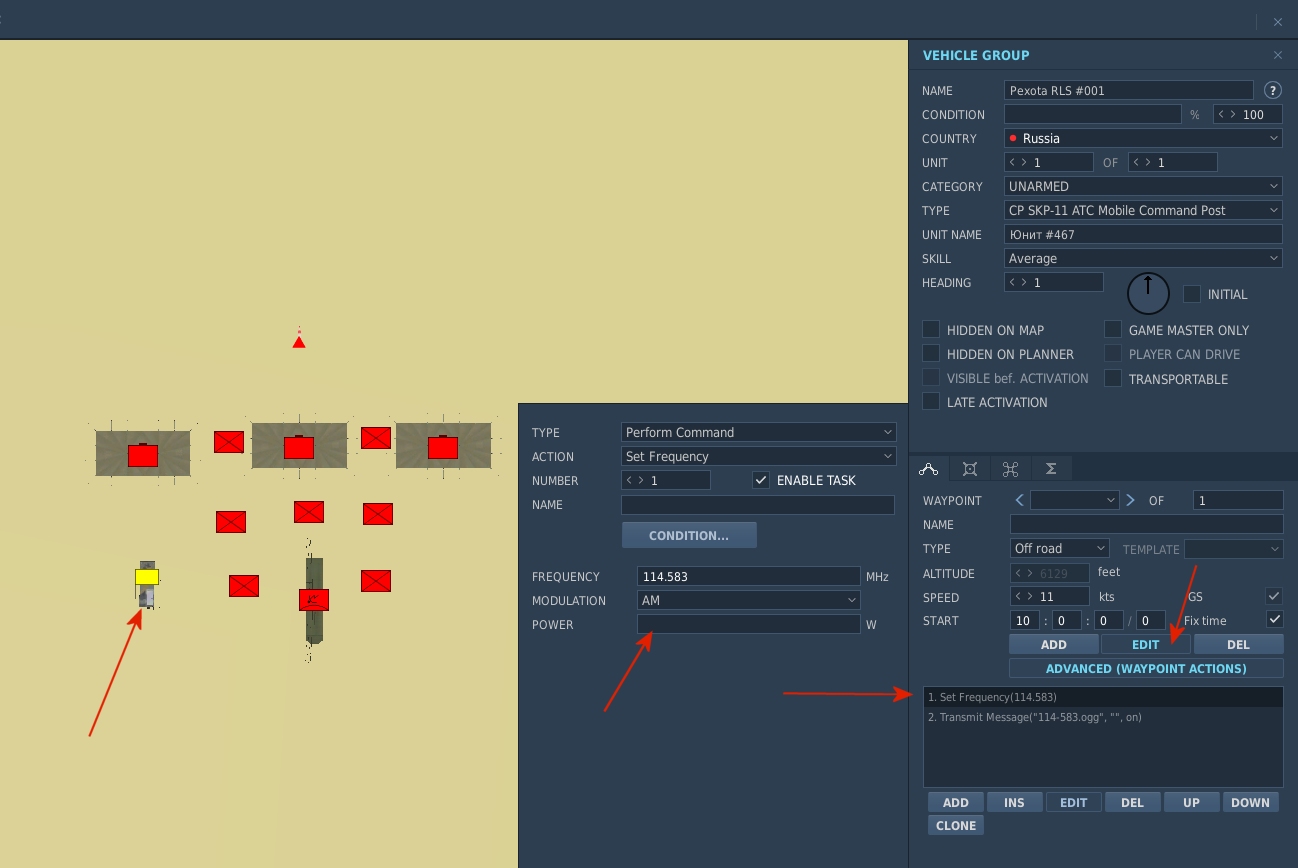Click the Heading stepper field
This screenshot has width=1298, height=868.
pos(1054,282)
